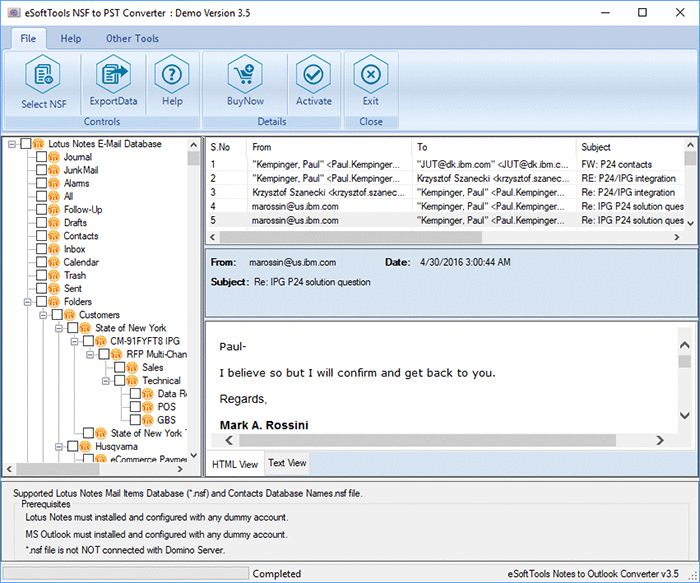Collapse the CM-91FYFT8 IPG node
This screenshot has height=583, width=700.
(x=75, y=341)
